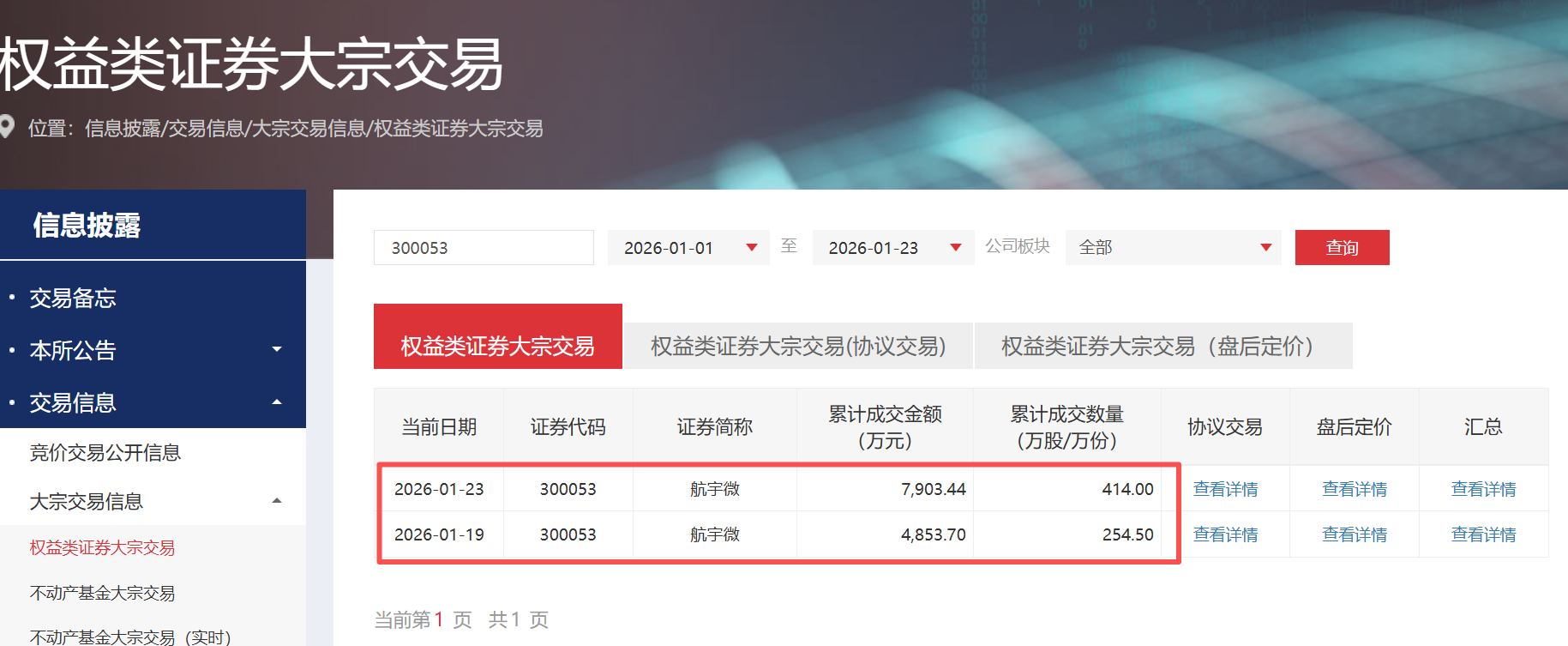This screenshot has width=1568, height=646.
Task: Open the 不动产基金大宗交易 sidebar link
Action: coord(102,593)
